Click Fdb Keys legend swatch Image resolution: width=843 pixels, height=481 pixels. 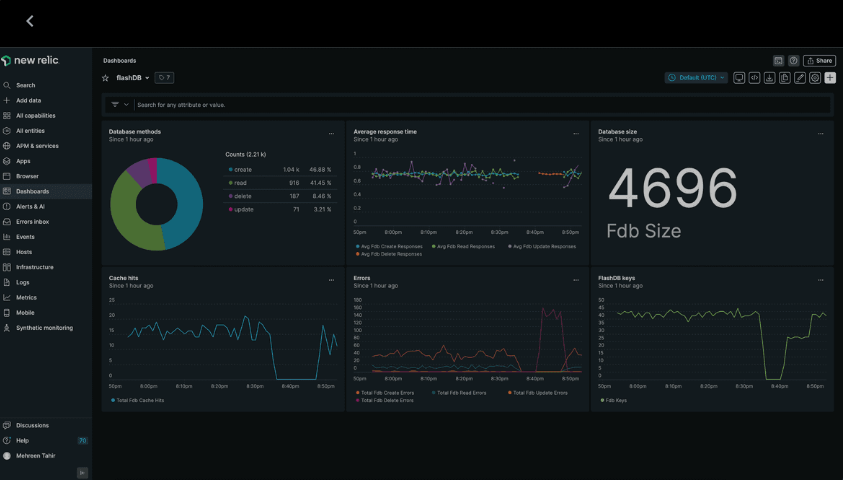[602, 400]
